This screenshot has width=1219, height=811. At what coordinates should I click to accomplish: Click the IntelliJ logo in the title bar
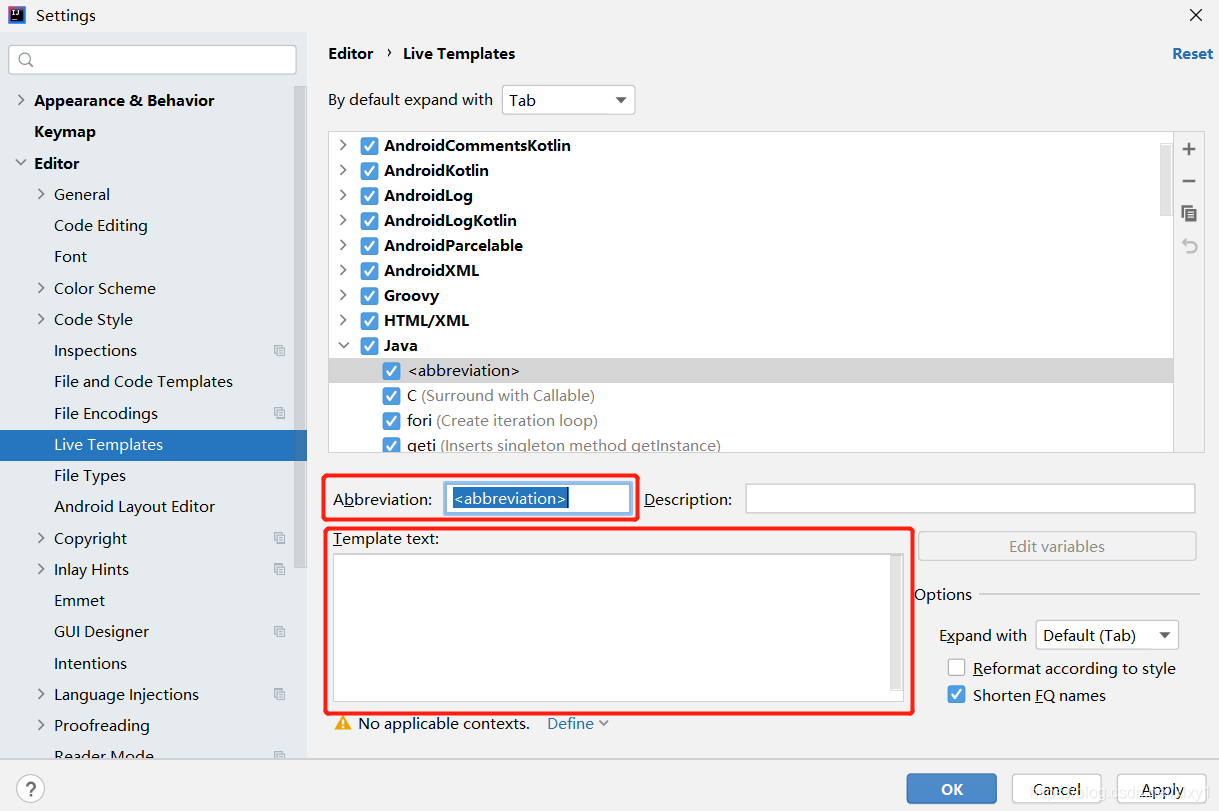17,15
